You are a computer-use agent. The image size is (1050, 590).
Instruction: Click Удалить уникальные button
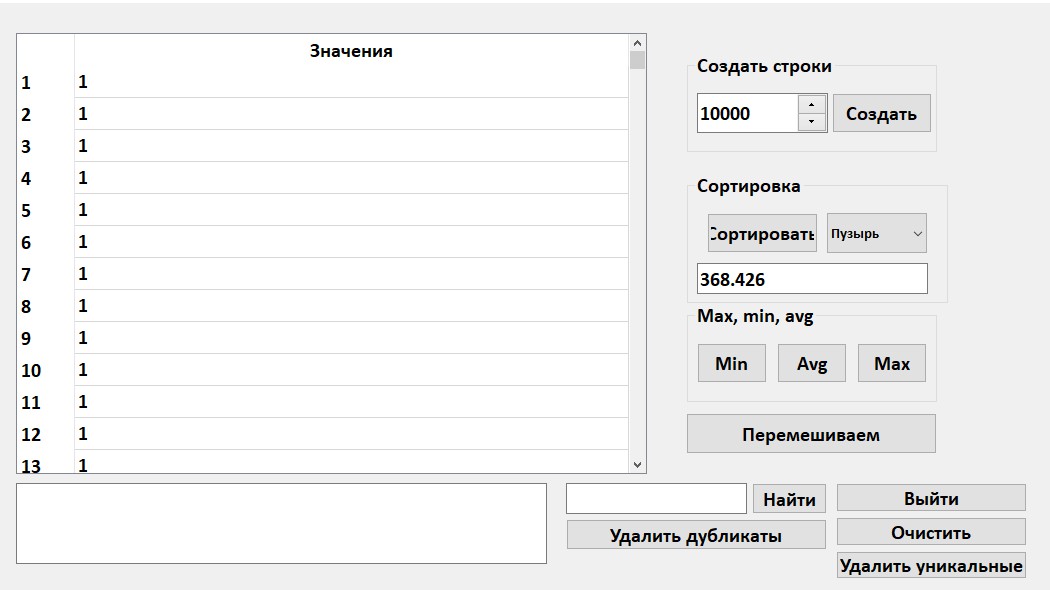click(931, 566)
